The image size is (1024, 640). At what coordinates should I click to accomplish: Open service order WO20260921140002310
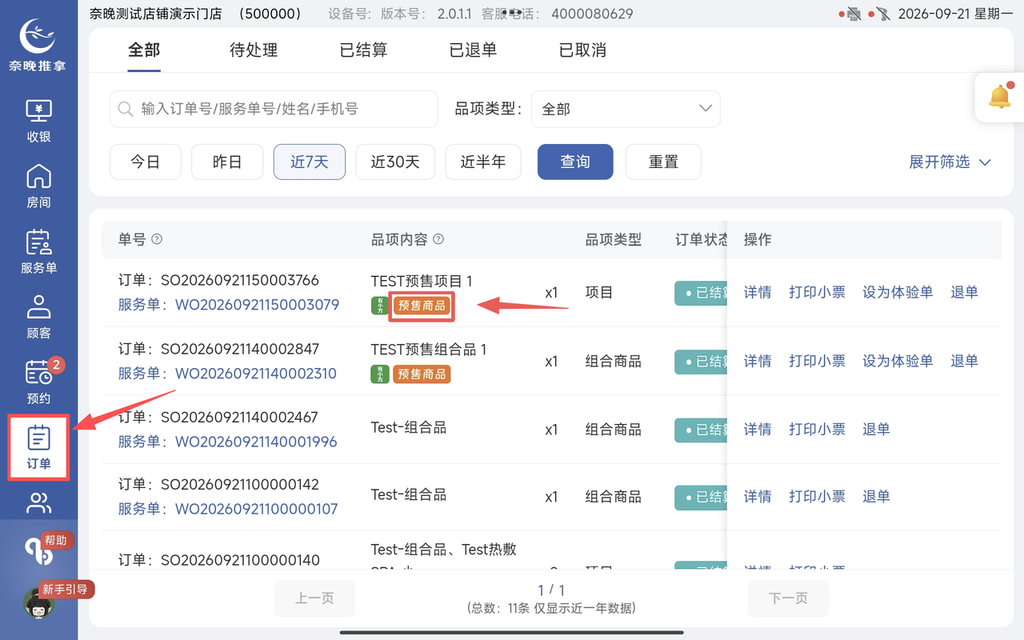256,374
